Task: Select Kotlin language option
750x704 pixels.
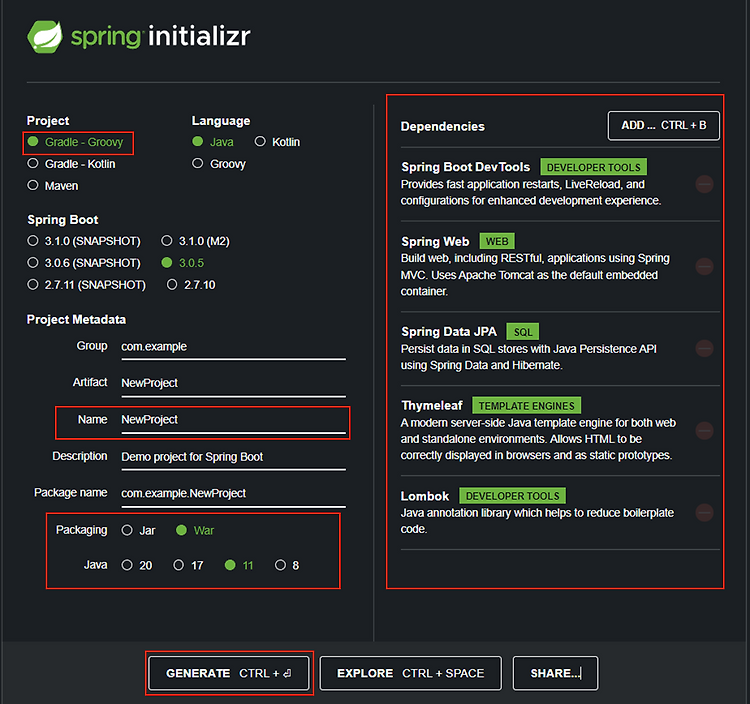Action: 277,142
